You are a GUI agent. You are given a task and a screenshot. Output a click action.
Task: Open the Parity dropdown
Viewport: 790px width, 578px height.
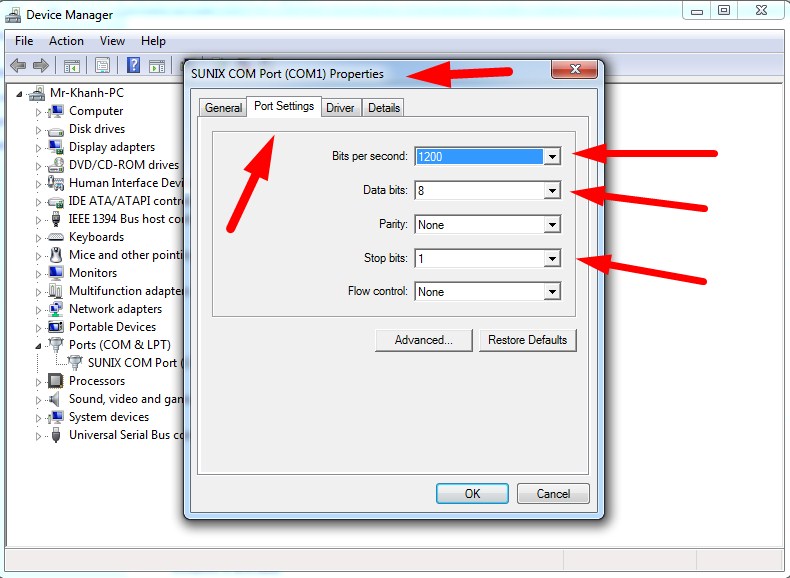552,224
